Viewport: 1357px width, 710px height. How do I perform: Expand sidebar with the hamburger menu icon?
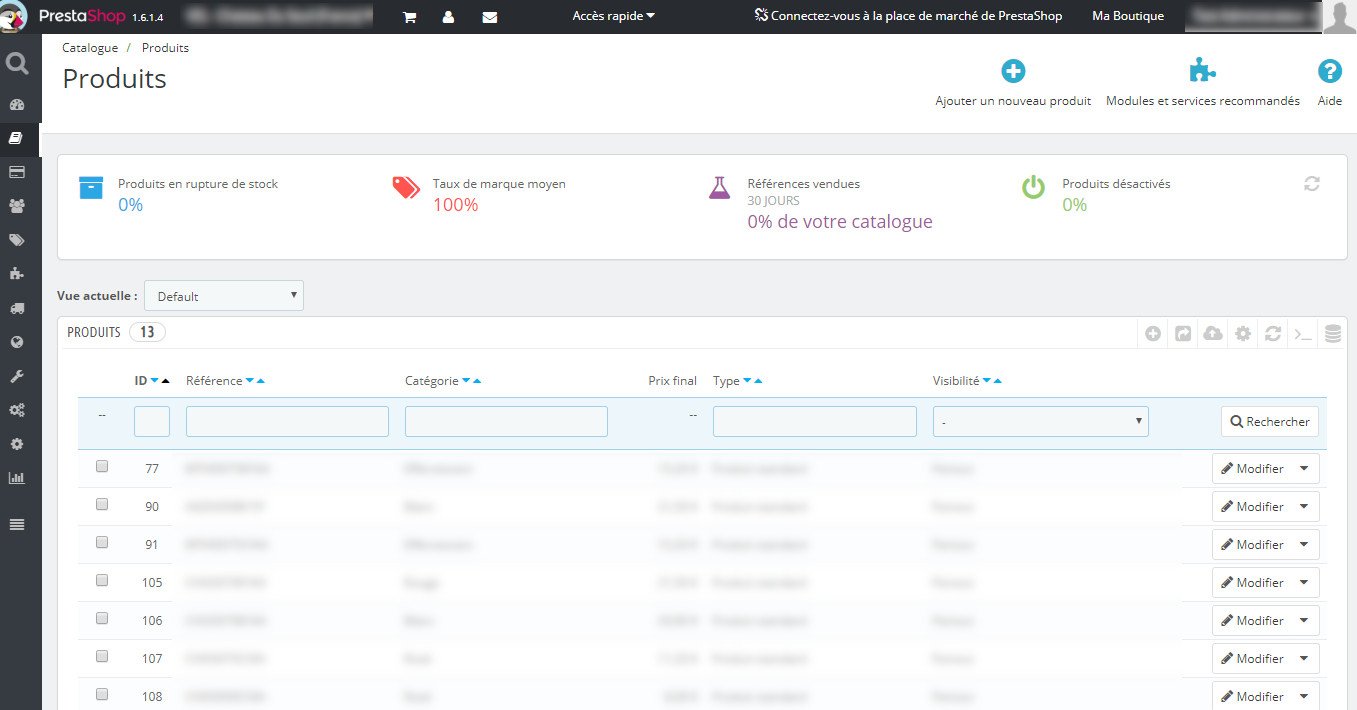[16, 524]
